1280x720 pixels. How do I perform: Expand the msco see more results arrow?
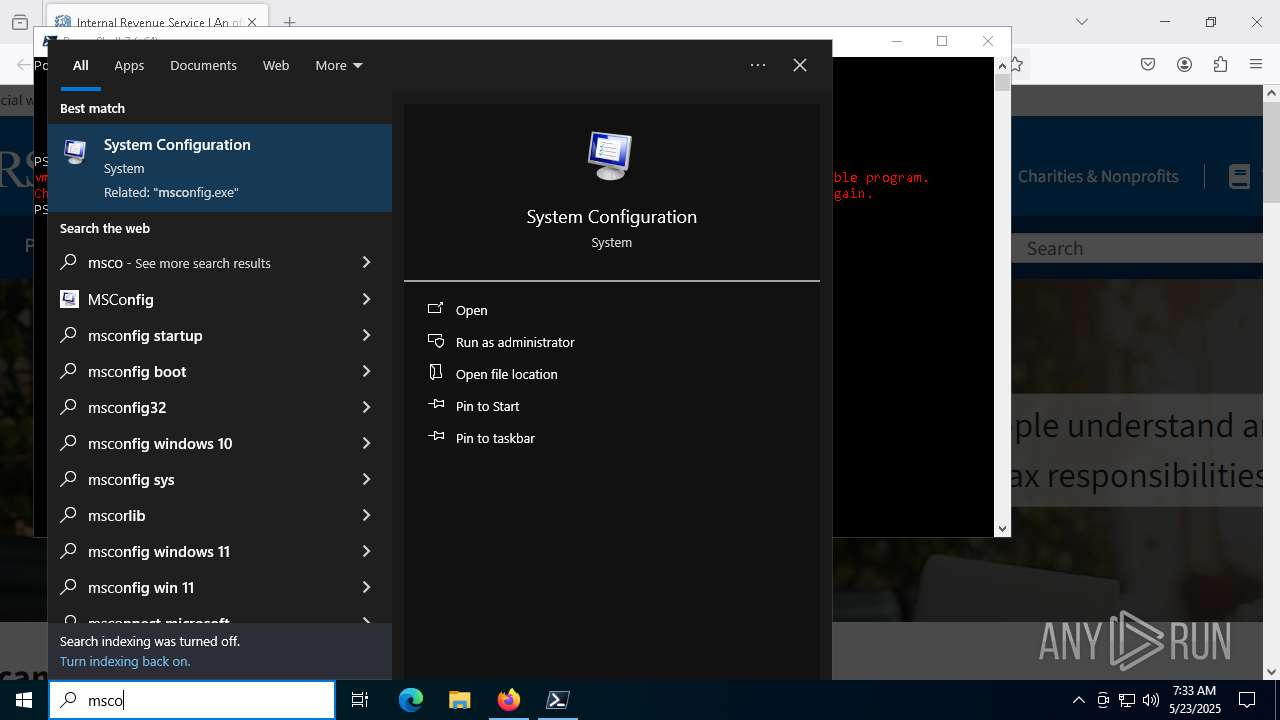pyautogui.click(x=366, y=263)
